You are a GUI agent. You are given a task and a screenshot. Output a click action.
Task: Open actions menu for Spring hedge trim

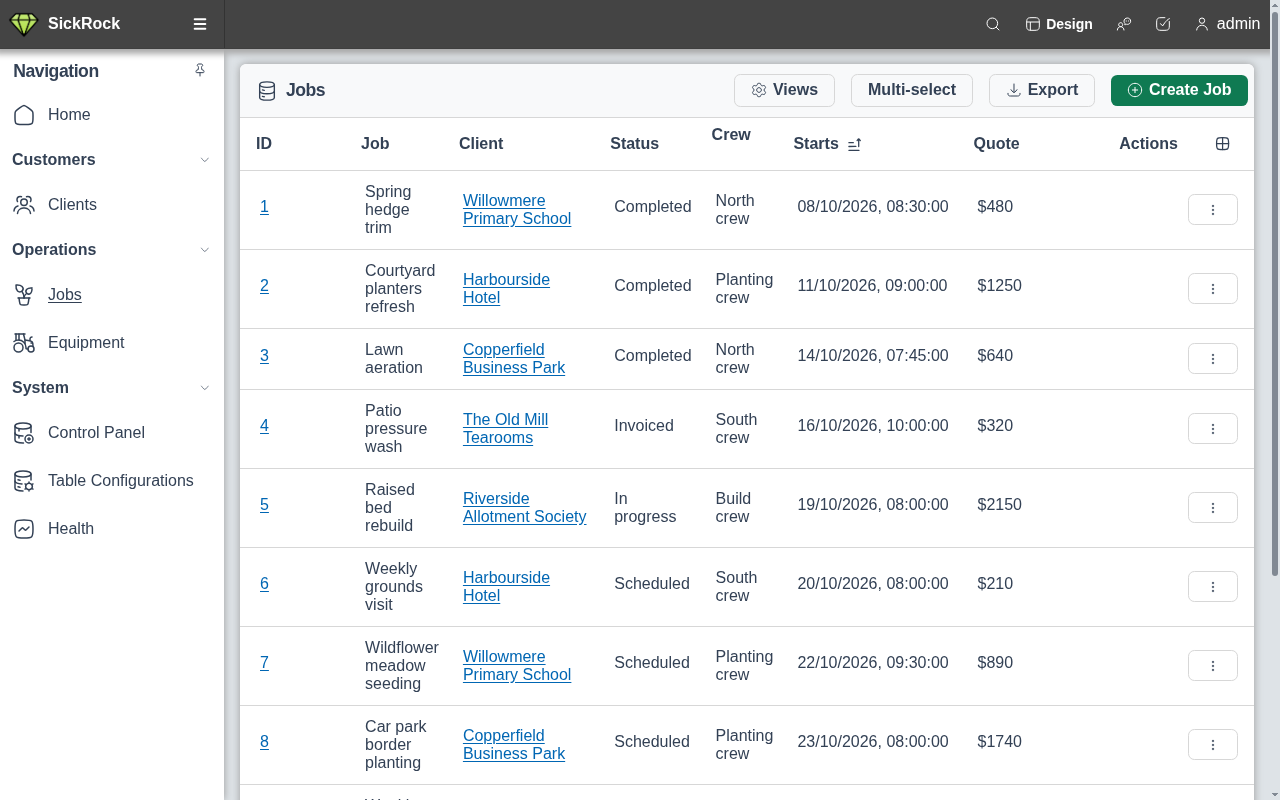[x=1213, y=210]
